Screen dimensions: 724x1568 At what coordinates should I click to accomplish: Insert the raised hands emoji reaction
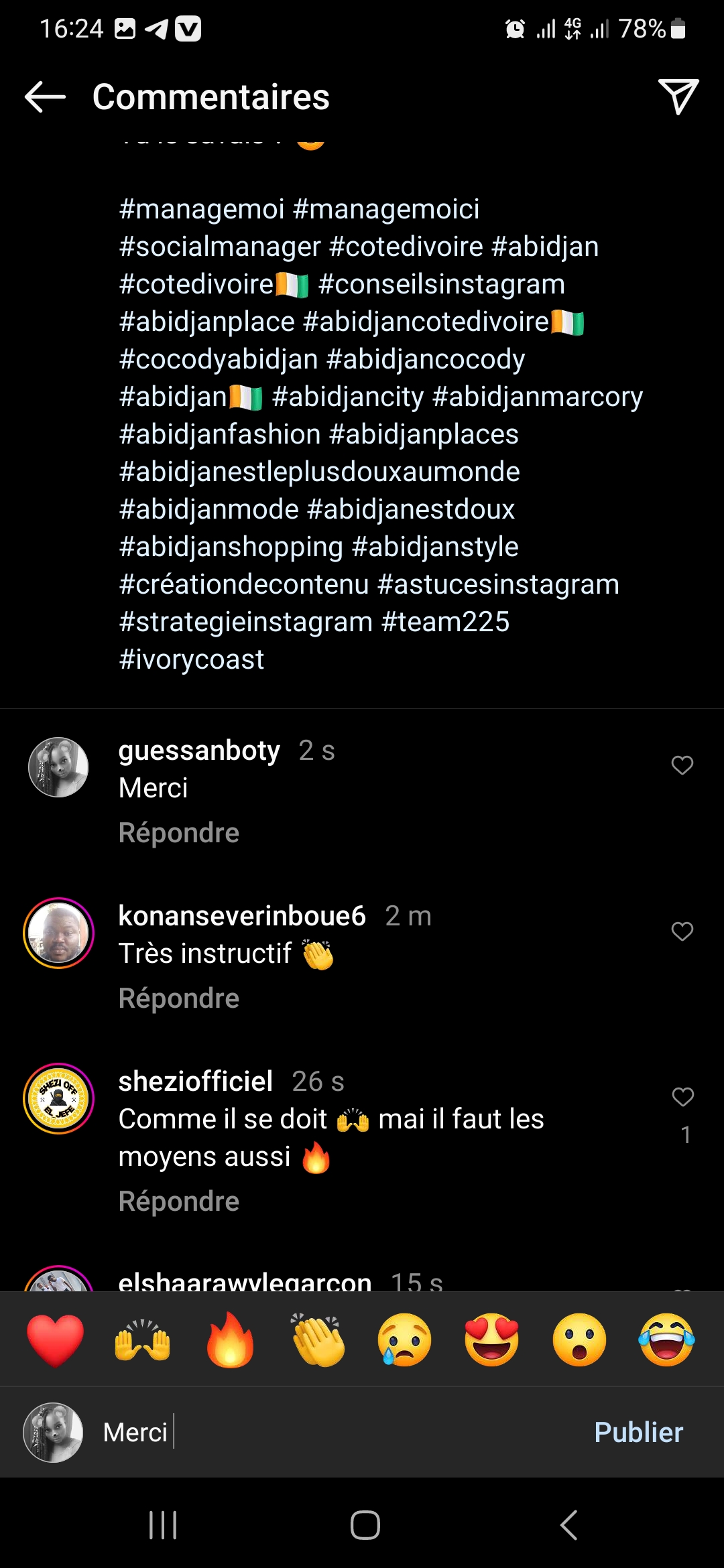(143, 1340)
